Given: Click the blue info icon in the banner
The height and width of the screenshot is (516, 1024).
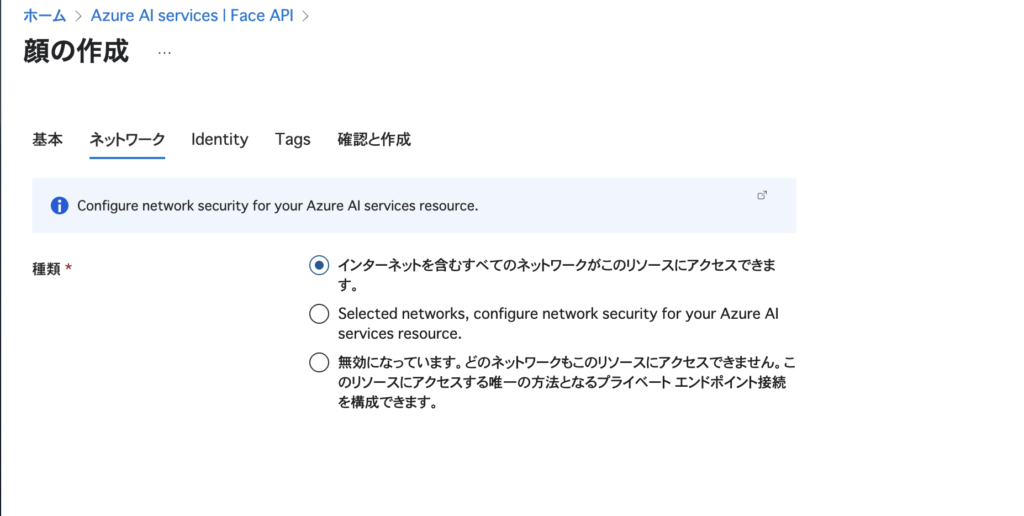Looking at the screenshot, I should pyautogui.click(x=59, y=206).
